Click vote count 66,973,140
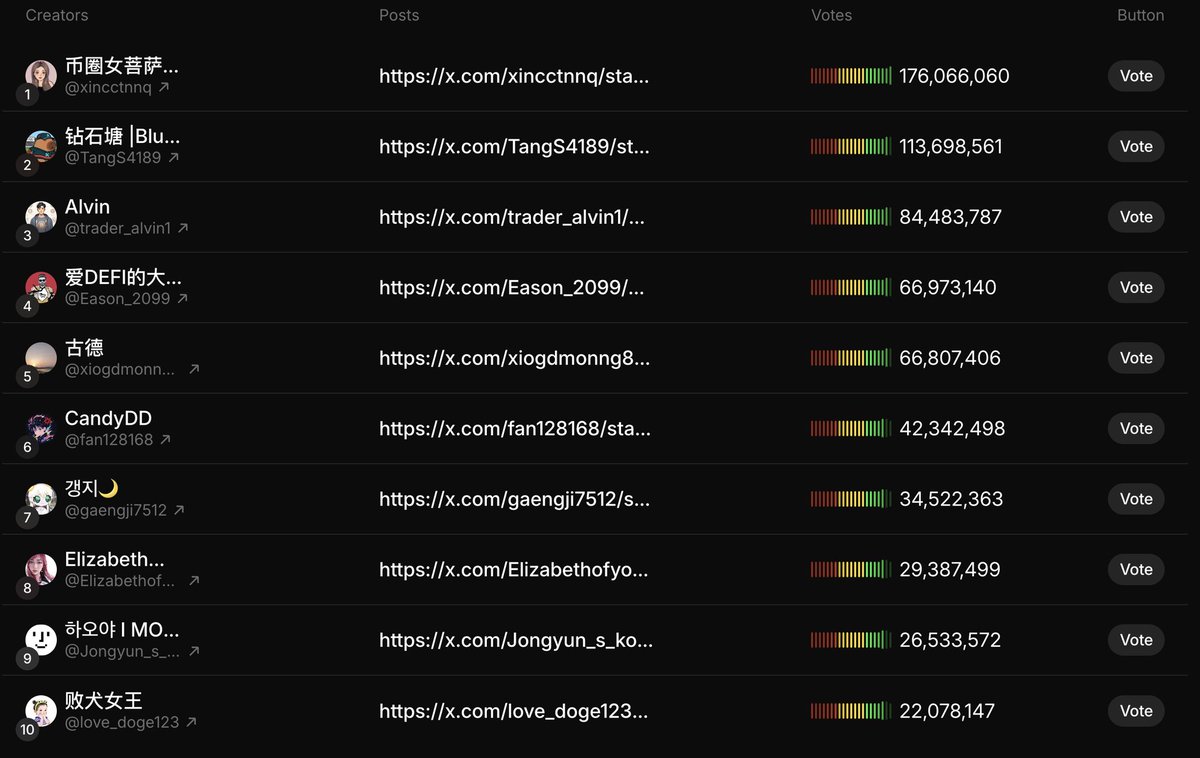This screenshot has width=1200, height=758. 948,287
